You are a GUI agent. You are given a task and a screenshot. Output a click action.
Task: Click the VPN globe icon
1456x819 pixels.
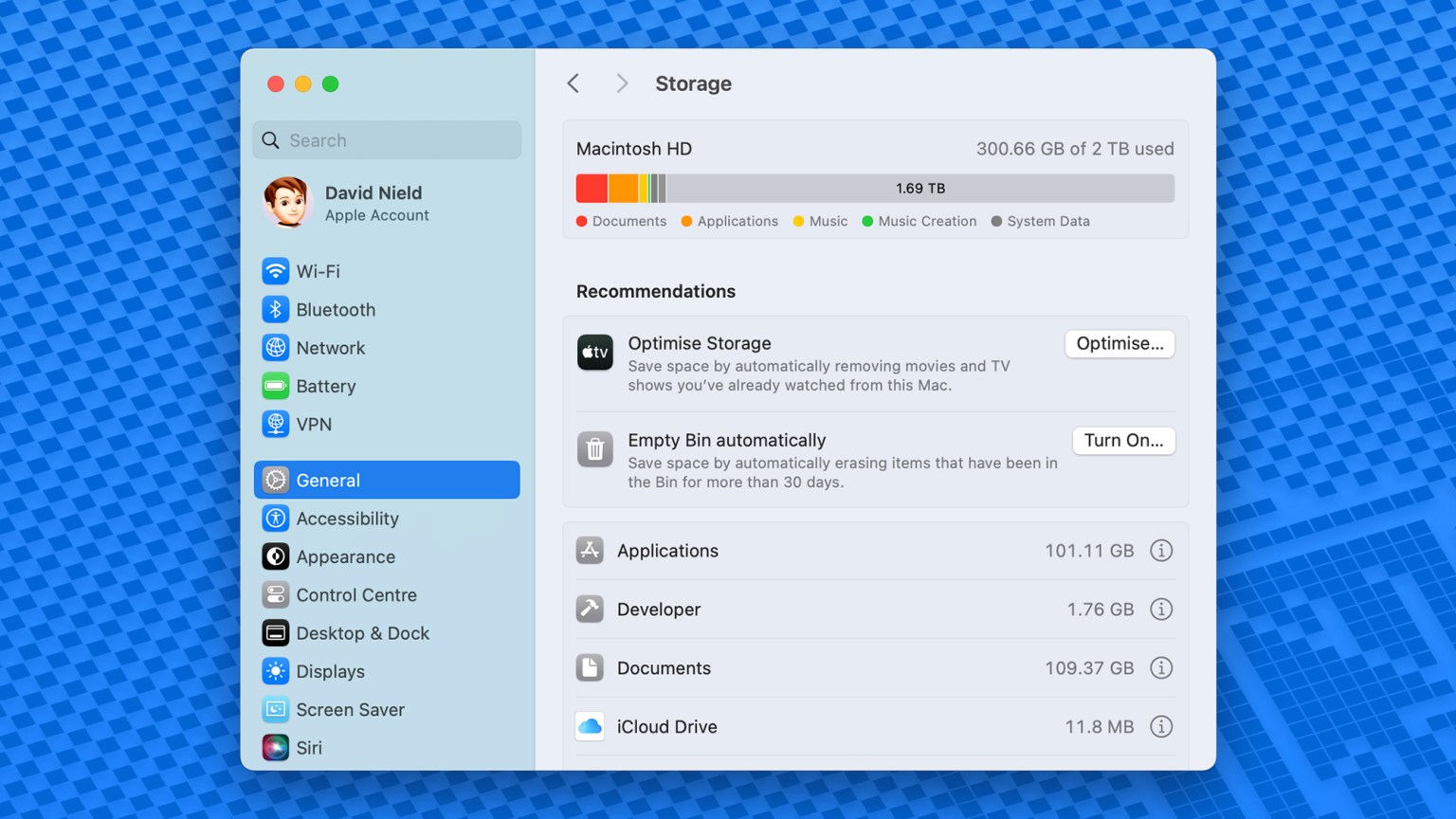click(x=275, y=424)
